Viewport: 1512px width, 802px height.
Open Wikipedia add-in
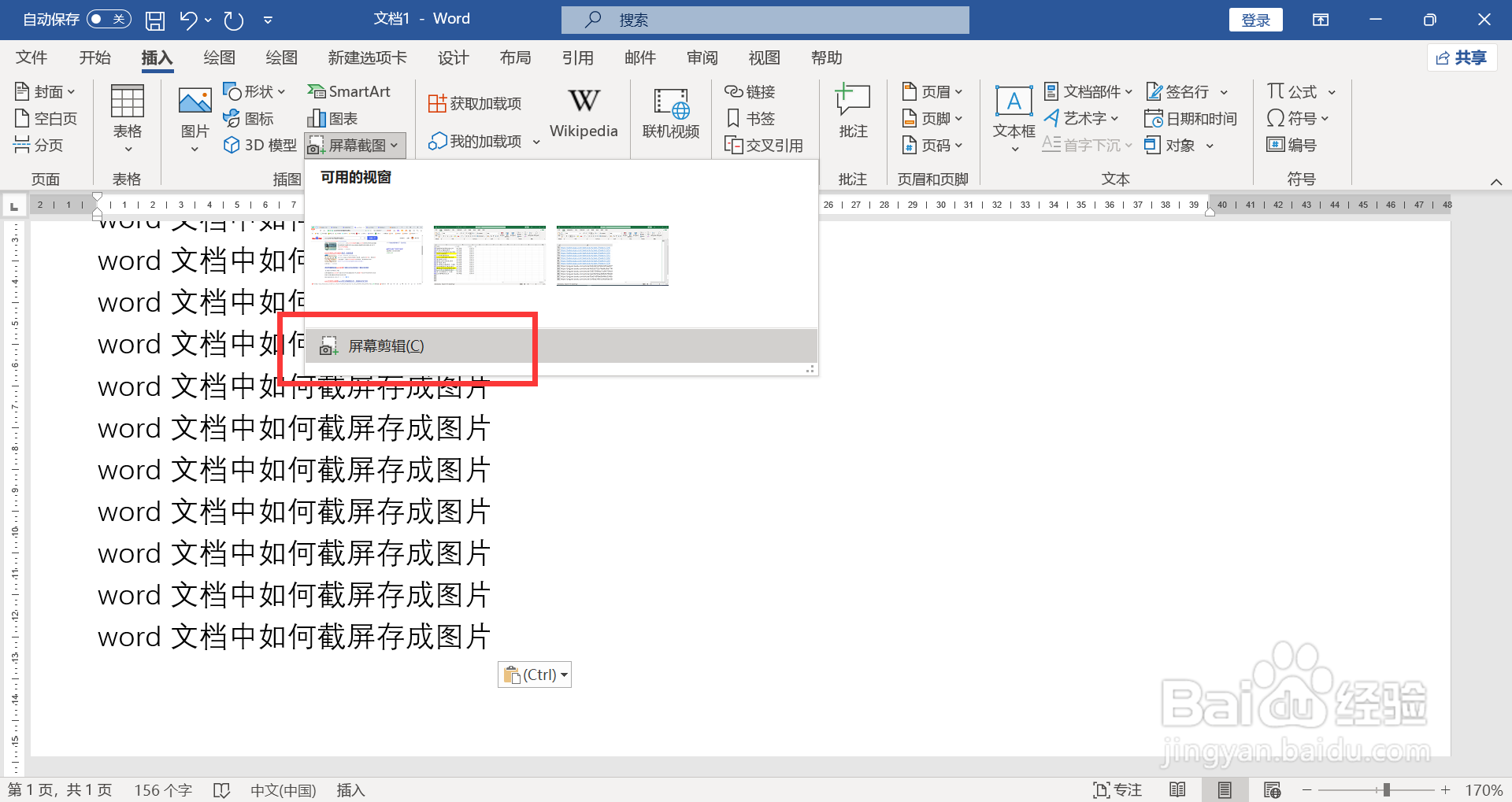coord(584,112)
